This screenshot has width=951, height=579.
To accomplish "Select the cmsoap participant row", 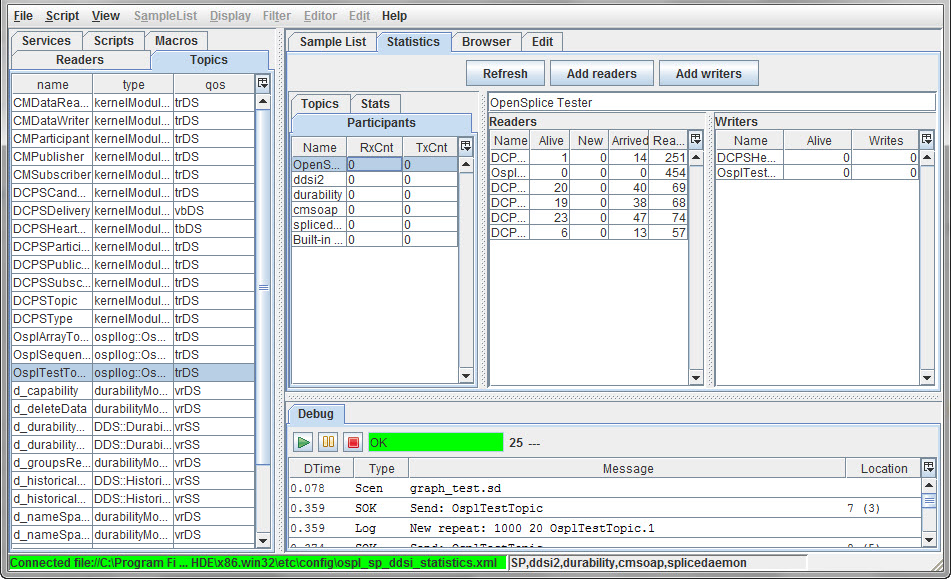I will pos(375,210).
